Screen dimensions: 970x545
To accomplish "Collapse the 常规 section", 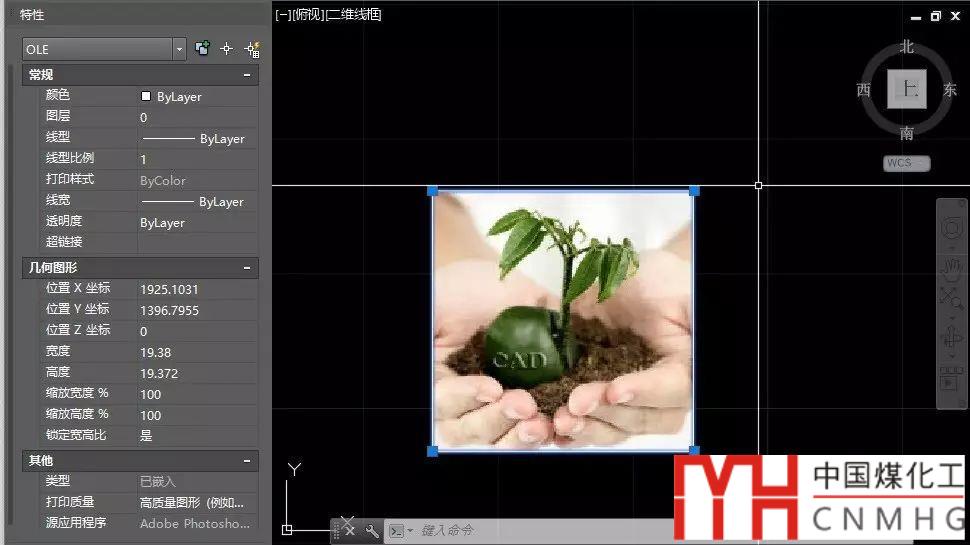I will tap(247, 75).
